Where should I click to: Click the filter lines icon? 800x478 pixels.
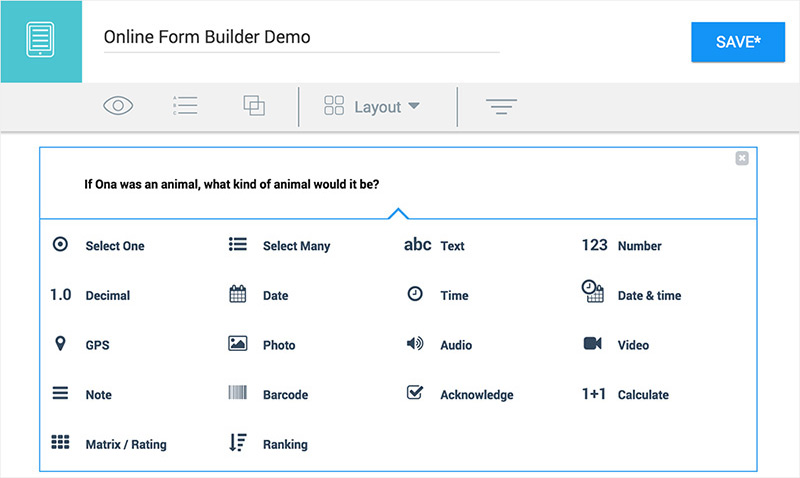coord(502,106)
